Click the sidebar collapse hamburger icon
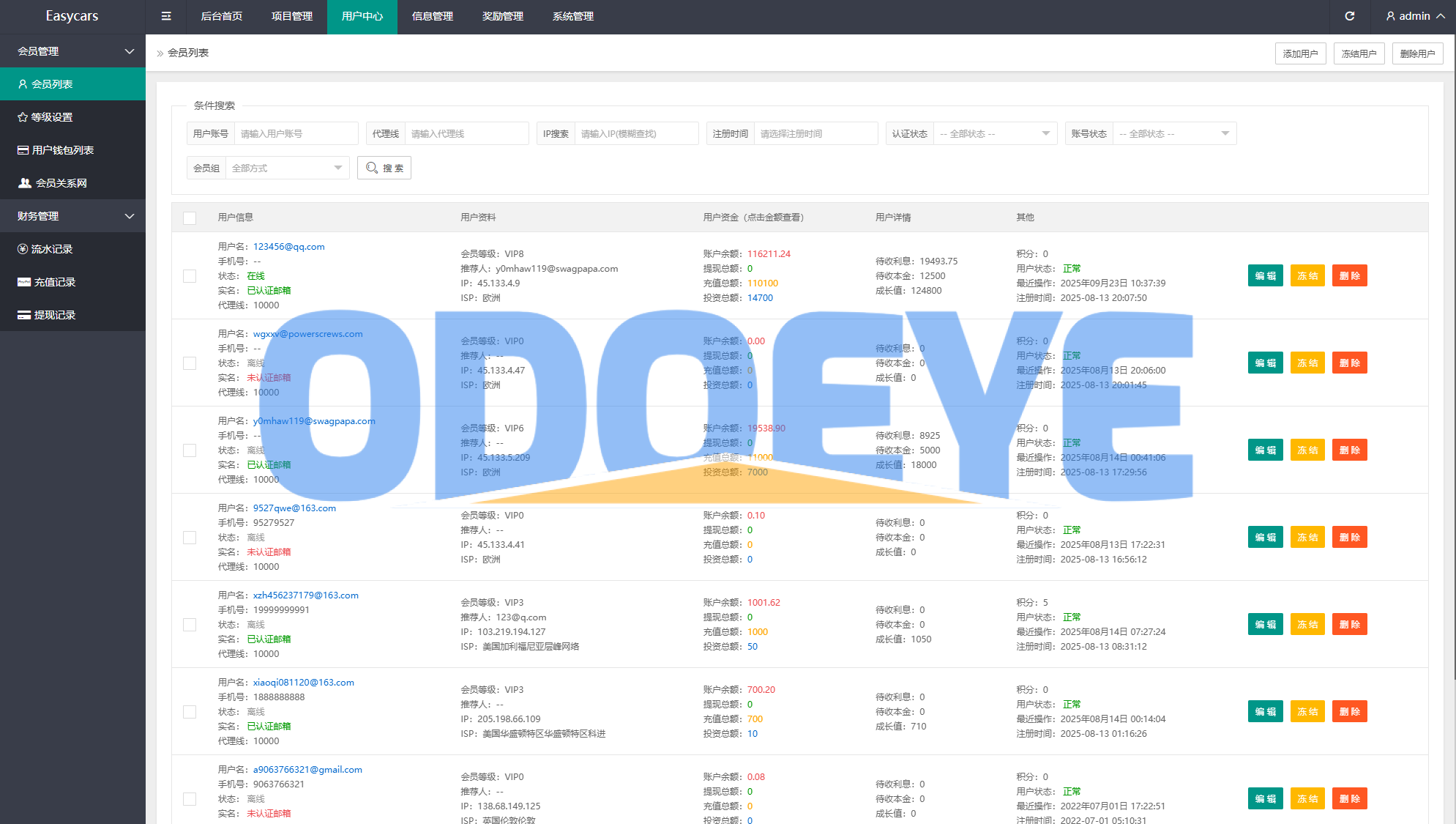This screenshot has height=824, width=1456. coord(166,16)
